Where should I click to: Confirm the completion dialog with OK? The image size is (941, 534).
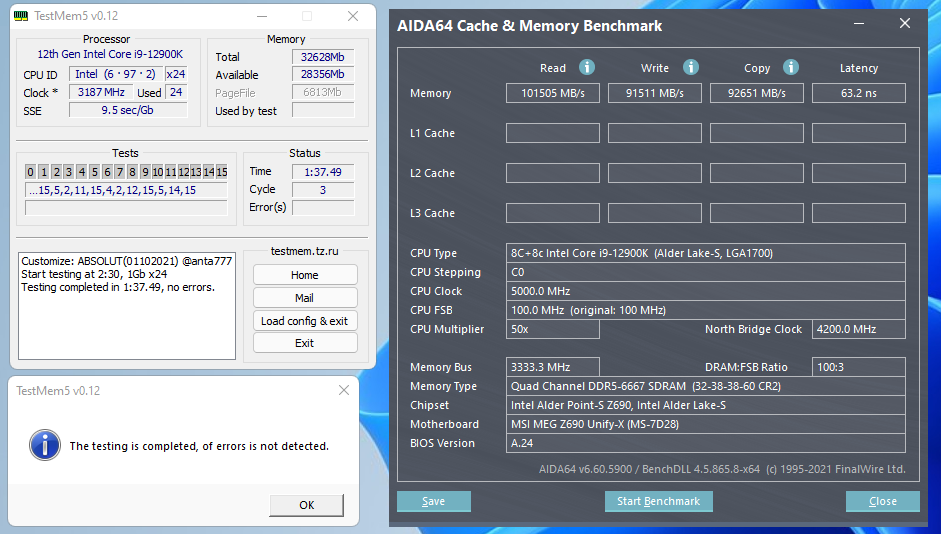click(307, 505)
